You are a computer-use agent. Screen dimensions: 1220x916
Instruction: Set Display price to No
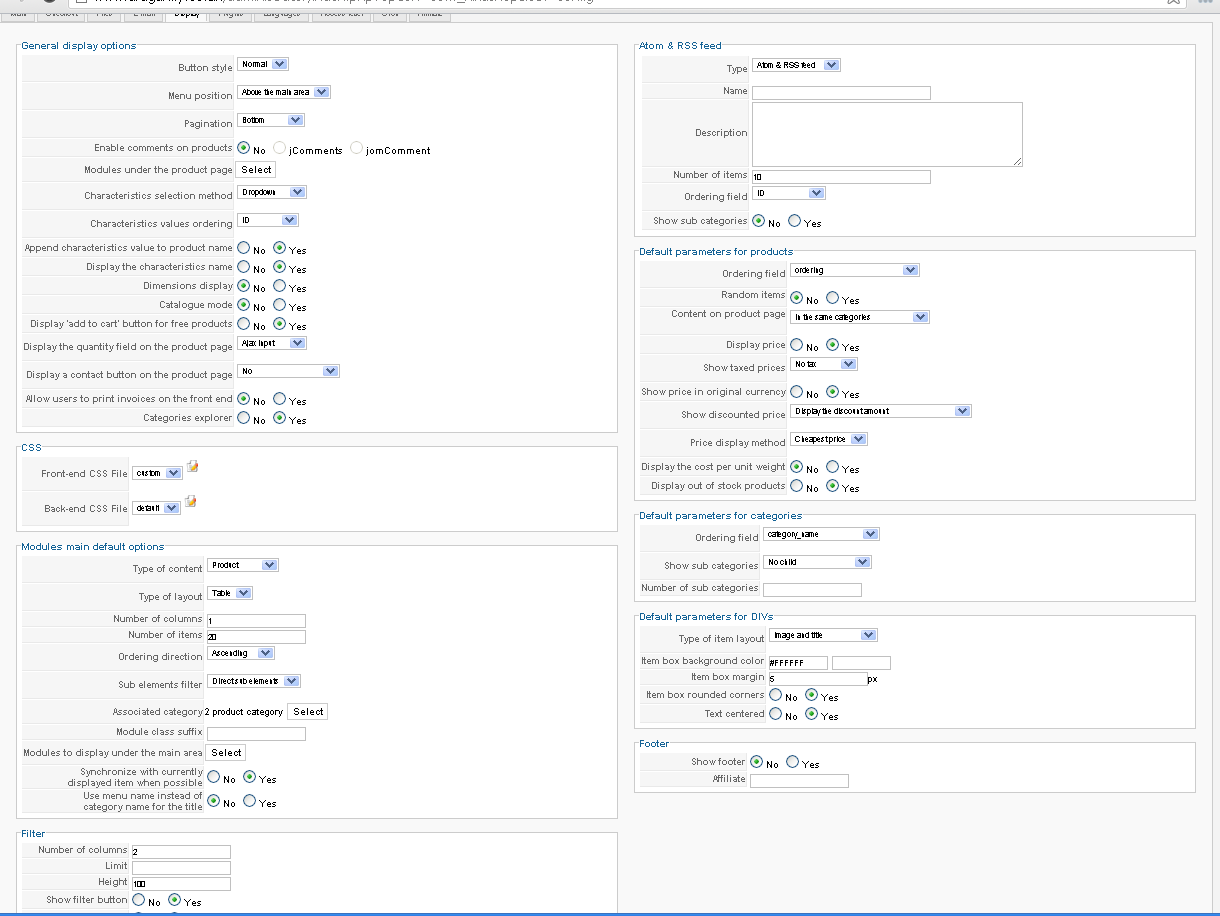(x=797, y=345)
